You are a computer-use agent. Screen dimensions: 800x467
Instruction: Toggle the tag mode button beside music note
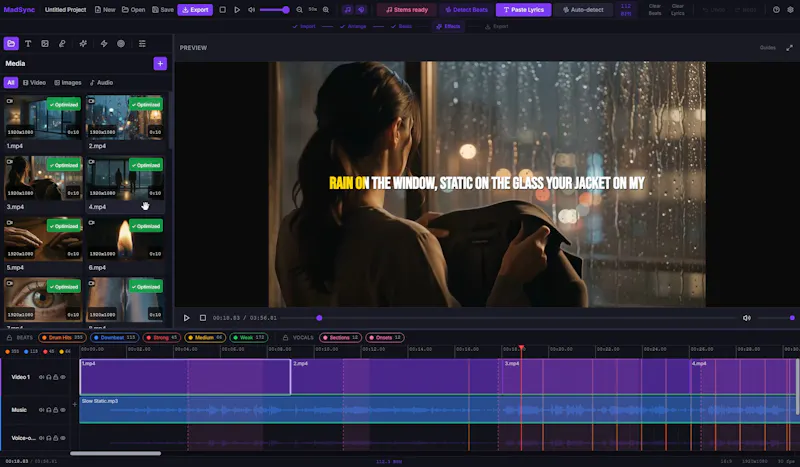point(361,10)
